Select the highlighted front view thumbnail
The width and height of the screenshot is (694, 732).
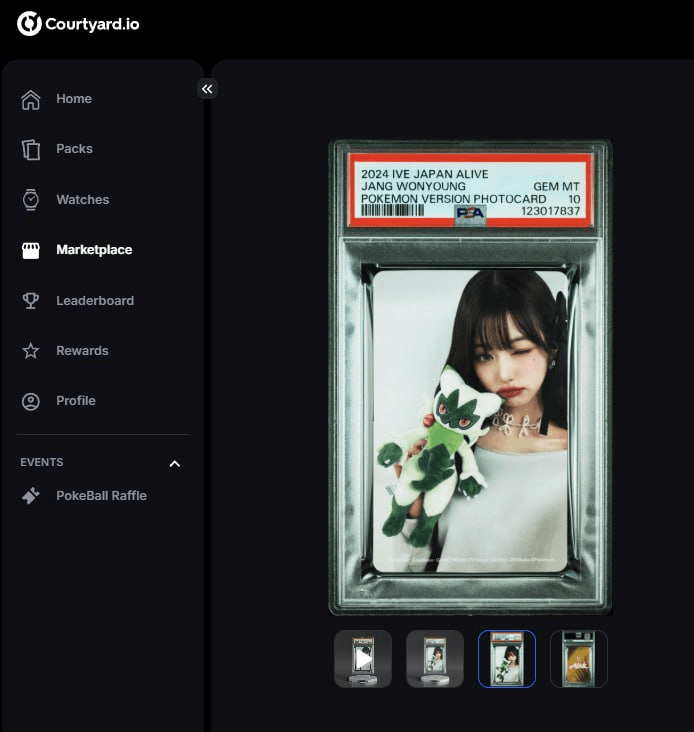507,659
